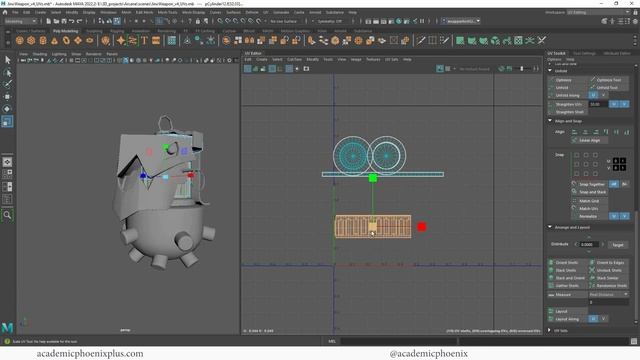Switch to the Poly Modeling shelf tab
This screenshot has height=360, width=640.
65,31
